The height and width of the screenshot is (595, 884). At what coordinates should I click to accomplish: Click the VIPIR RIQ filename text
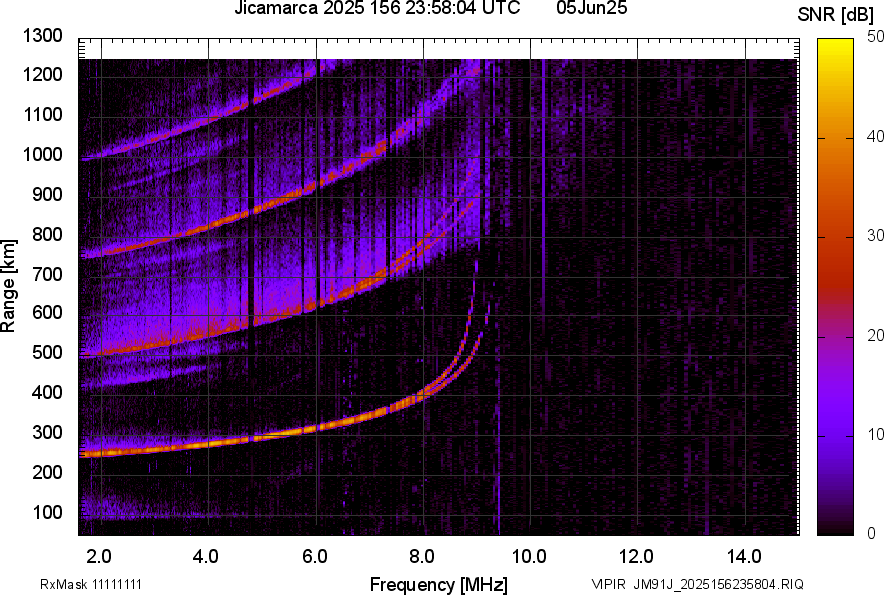pos(697,584)
